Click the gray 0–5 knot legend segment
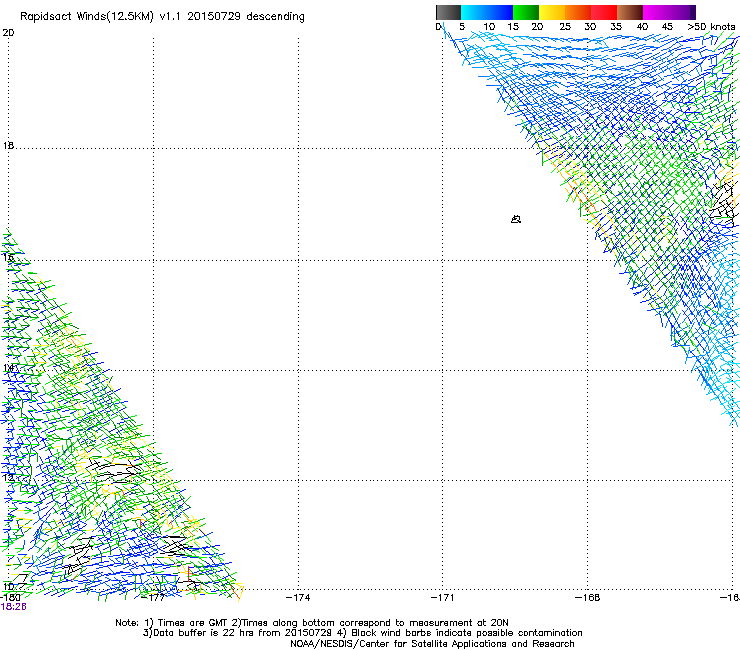This screenshot has width=740, height=650. (x=448, y=12)
